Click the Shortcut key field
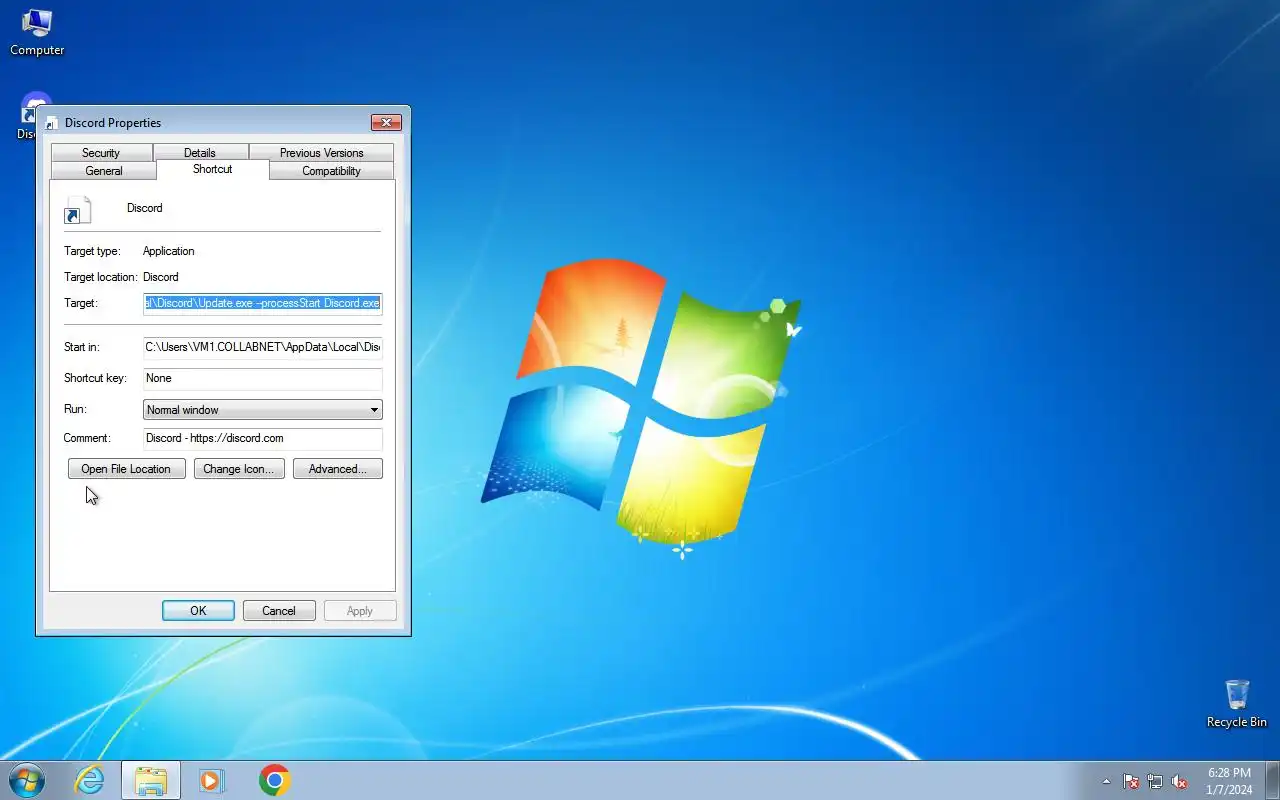Screen dimensions: 1280x800 point(263,378)
